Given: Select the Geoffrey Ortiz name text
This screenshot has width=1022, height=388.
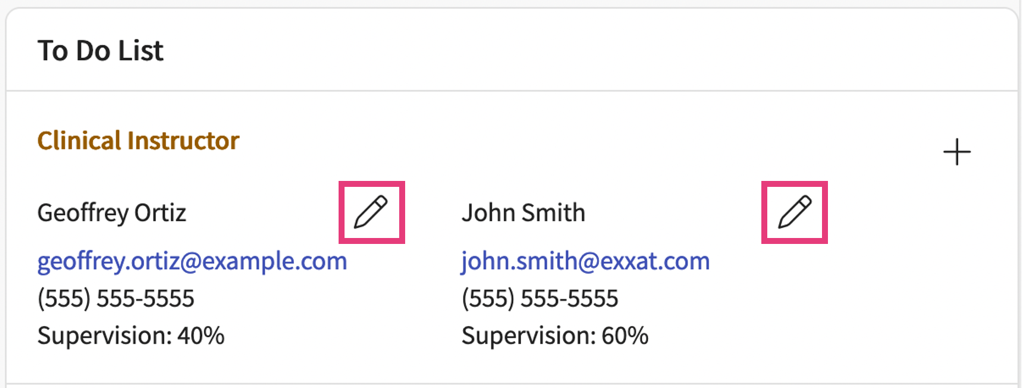Looking at the screenshot, I should click(111, 213).
